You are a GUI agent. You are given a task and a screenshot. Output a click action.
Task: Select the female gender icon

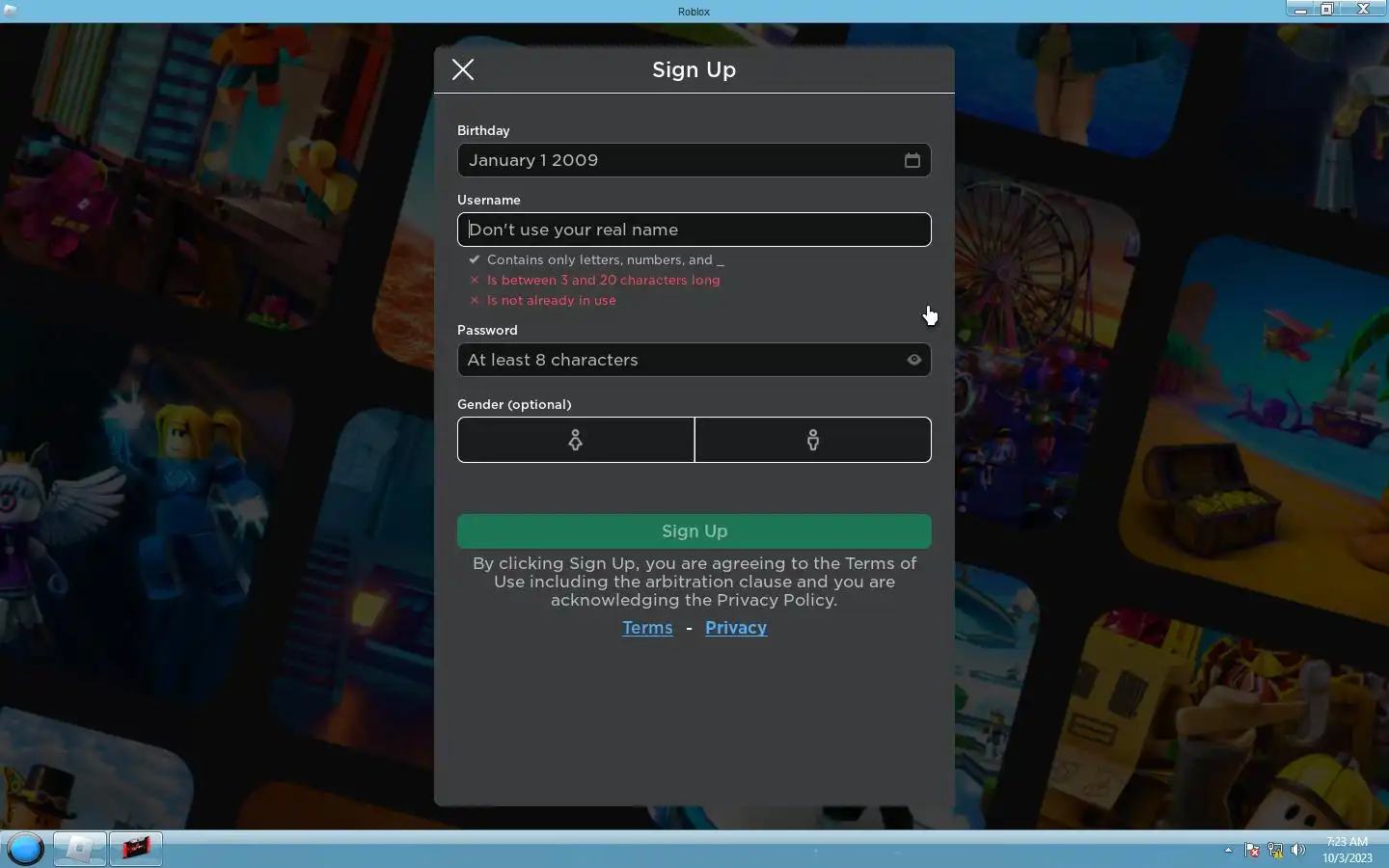click(576, 440)
